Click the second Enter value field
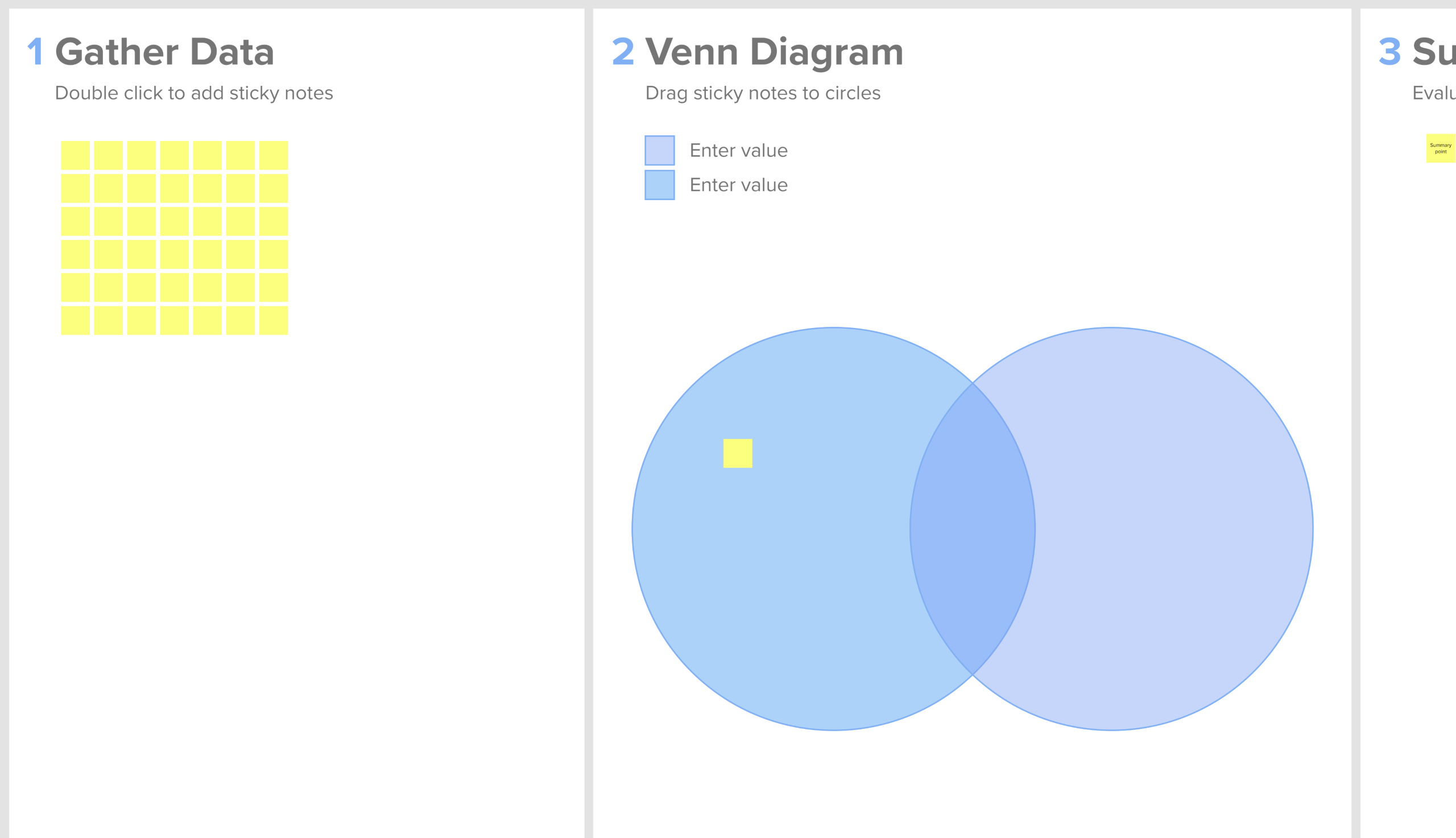This screenshot has width=1456, height=838. (x=739, y=185)
